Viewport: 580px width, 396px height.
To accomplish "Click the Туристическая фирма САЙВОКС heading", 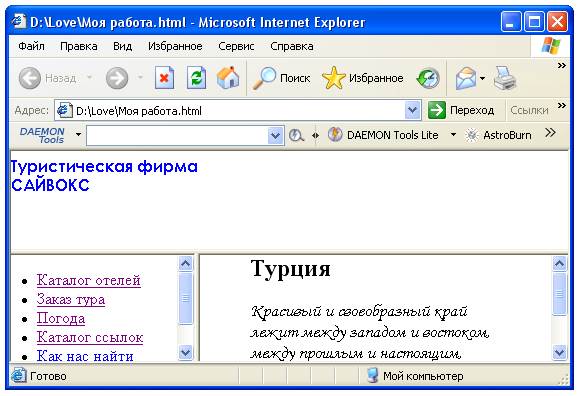I will click(x=104, y=176).
